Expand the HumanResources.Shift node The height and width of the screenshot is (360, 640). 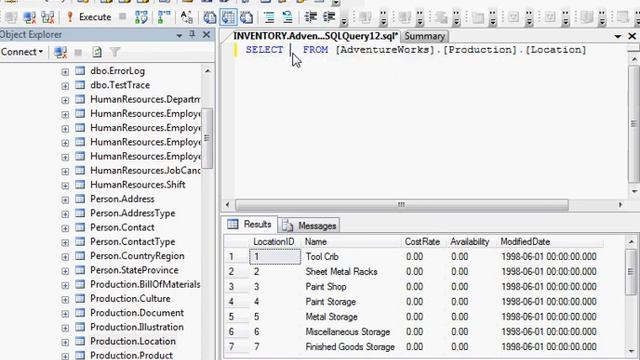(x=65, y=185)
